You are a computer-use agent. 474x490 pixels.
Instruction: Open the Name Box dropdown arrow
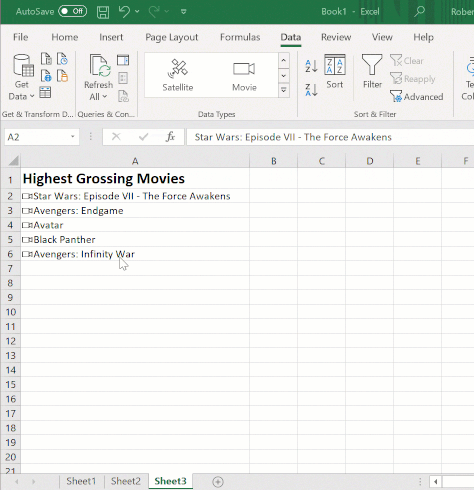point(72,137)
